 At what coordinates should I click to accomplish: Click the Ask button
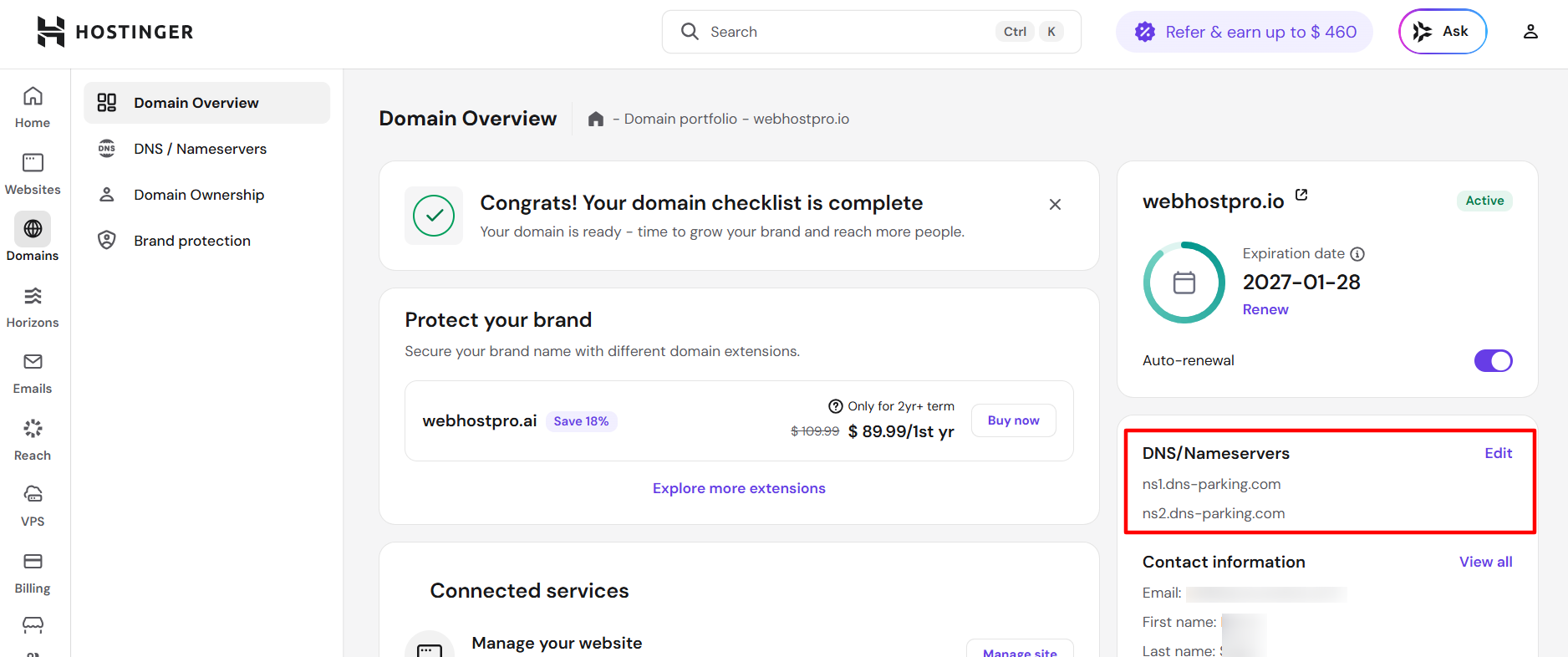point(1443,32)
